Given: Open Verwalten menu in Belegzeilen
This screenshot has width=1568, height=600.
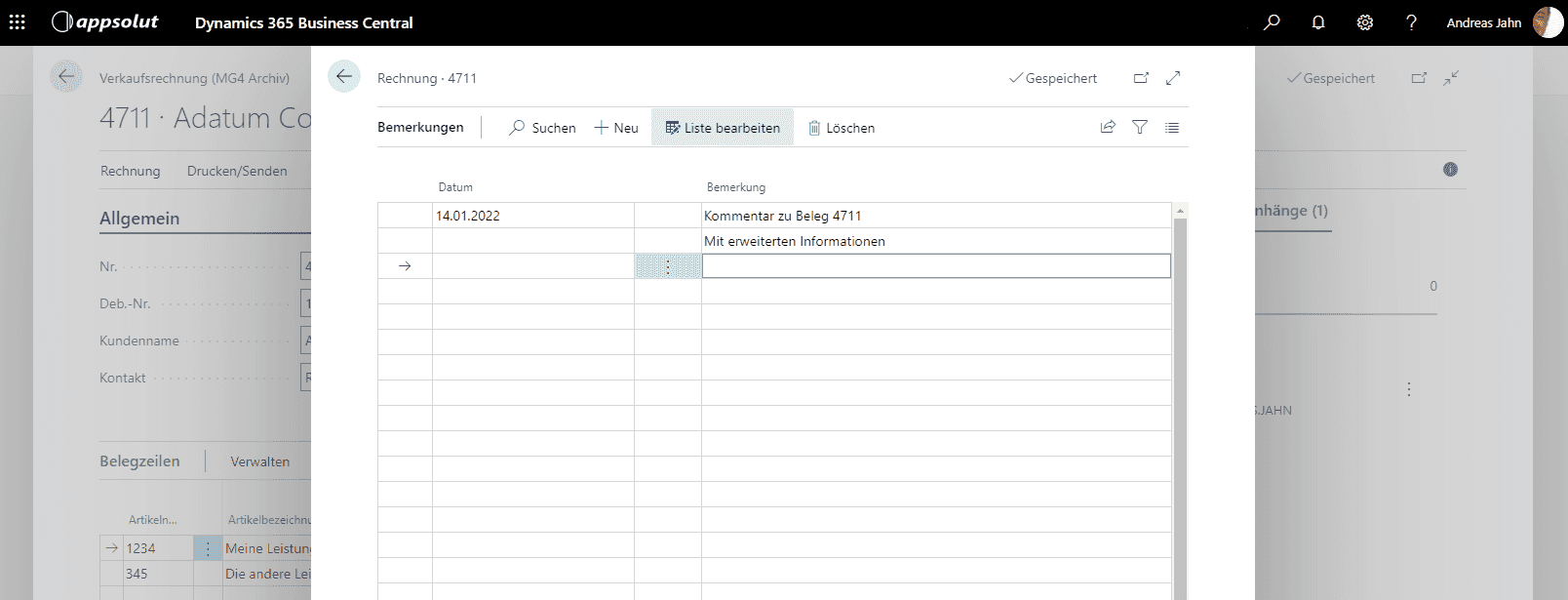Looking at the screenshot, I should coord(259,461).
